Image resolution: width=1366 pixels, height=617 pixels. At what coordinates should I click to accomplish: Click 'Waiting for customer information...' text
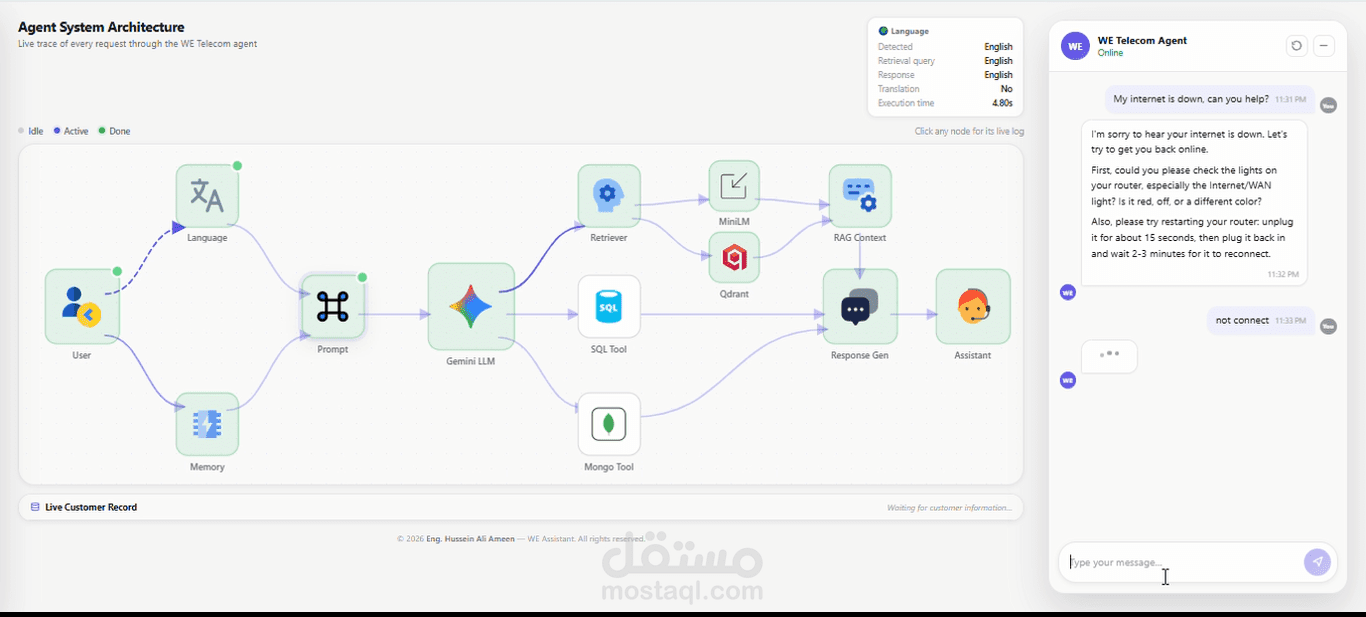(x=949, y=508)
